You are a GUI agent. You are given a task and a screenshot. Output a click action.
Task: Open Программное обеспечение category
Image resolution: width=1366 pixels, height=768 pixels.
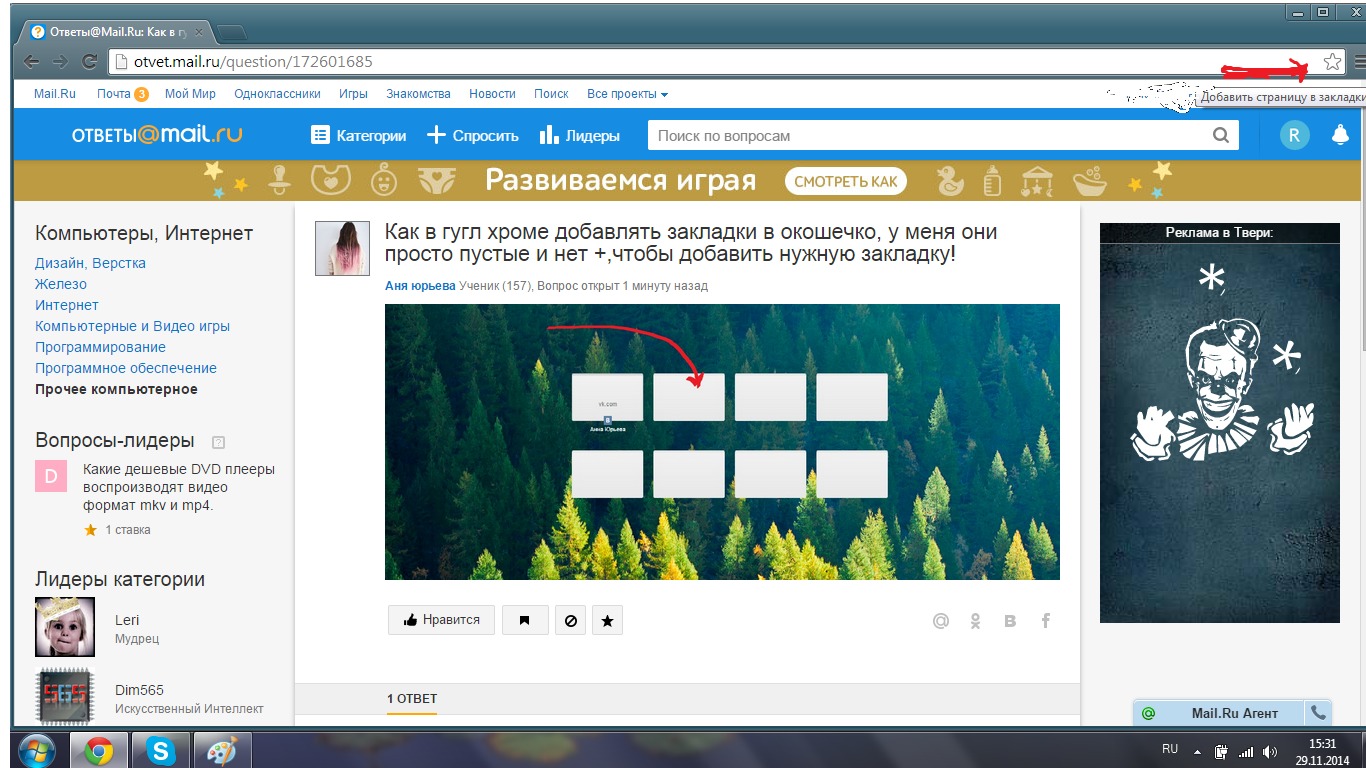click(126, 368)
